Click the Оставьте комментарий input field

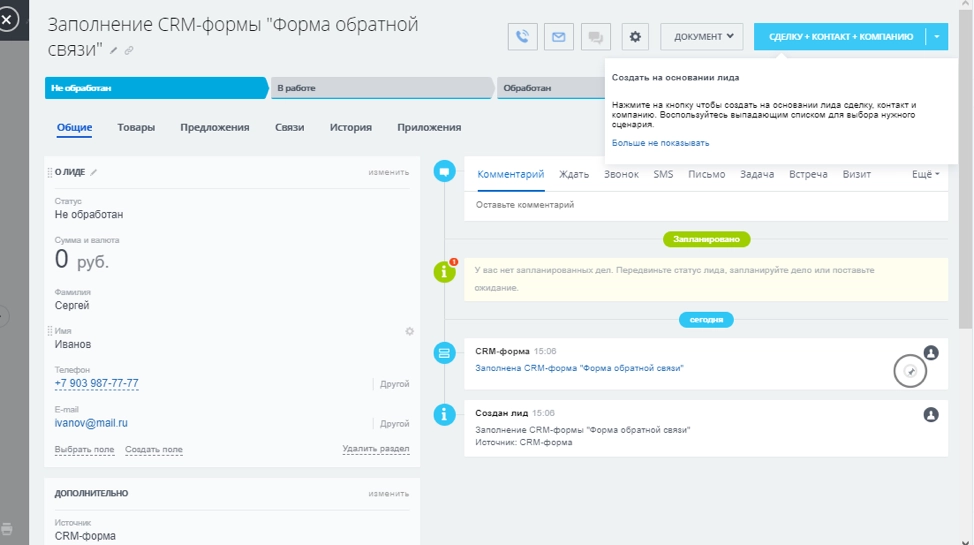pos(706,205)
